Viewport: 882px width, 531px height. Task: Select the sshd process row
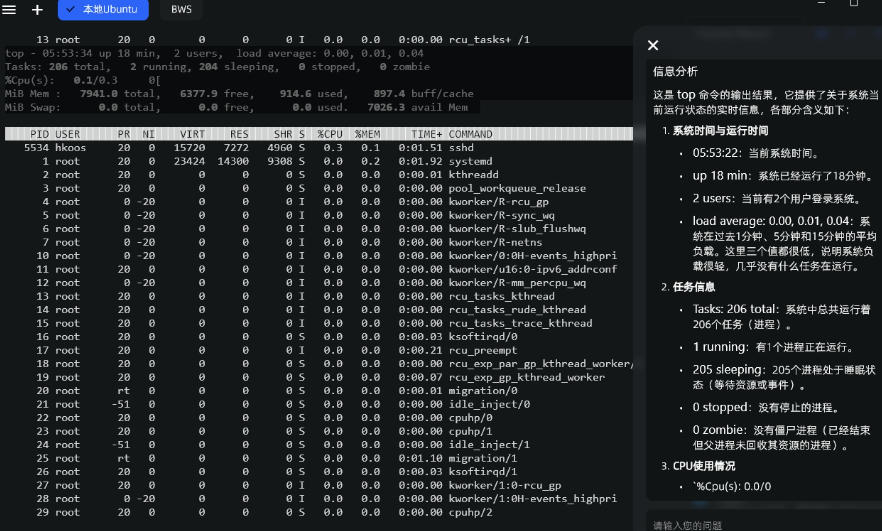(x=320, y=147)
